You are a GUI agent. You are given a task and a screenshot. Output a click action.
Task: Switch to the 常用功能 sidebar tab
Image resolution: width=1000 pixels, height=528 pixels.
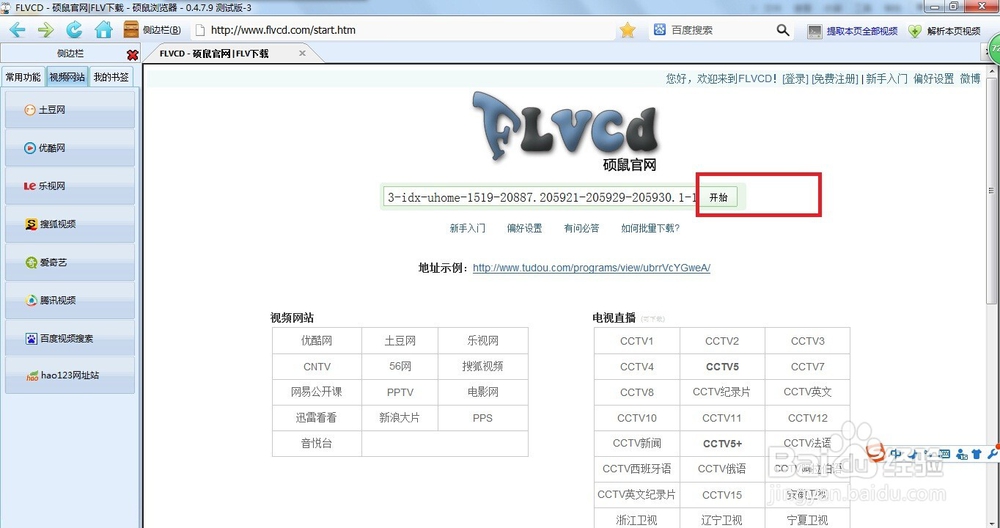pos(23,77)
